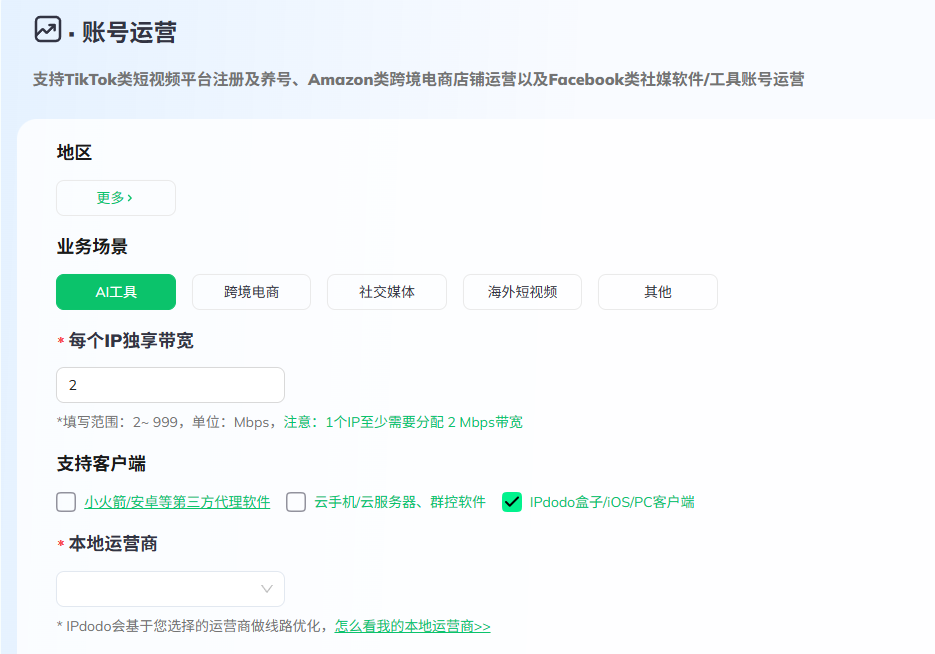
Task: Uncheck the IPdodo盒子/iOS/PC客户端 checkbox
Action: pos(512,502)
